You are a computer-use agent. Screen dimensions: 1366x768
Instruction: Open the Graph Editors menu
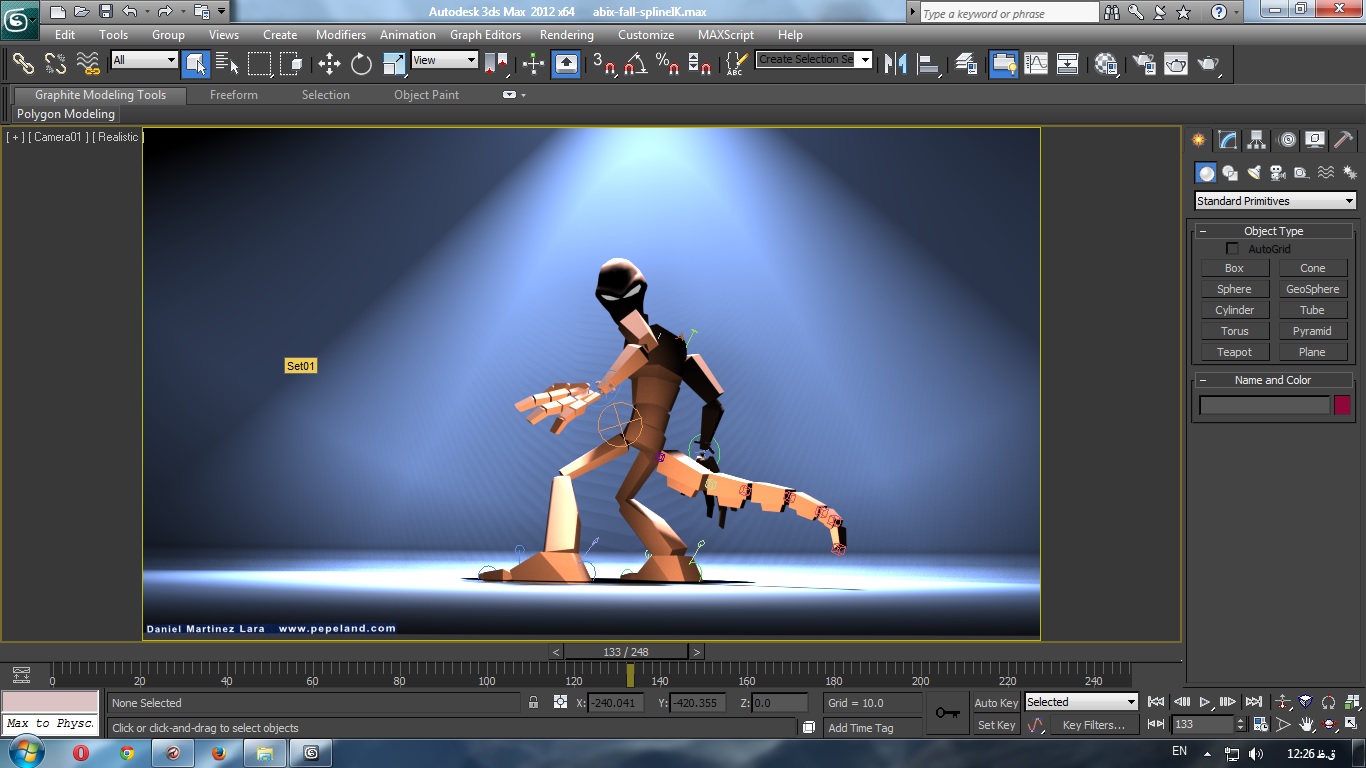485,34
